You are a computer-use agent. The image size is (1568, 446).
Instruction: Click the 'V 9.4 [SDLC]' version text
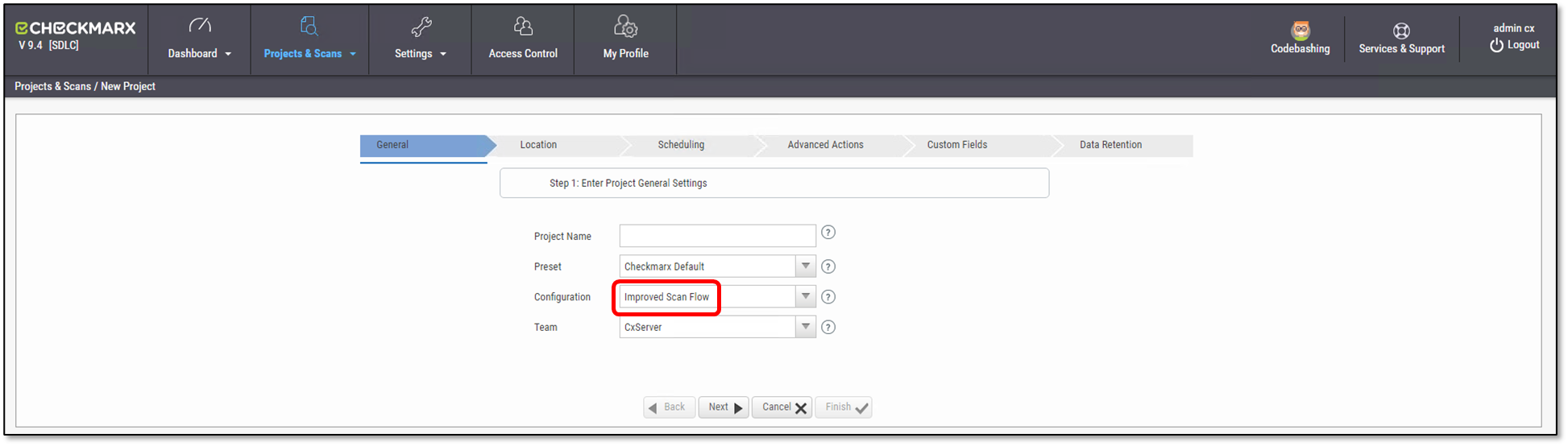tap(48, 45)
